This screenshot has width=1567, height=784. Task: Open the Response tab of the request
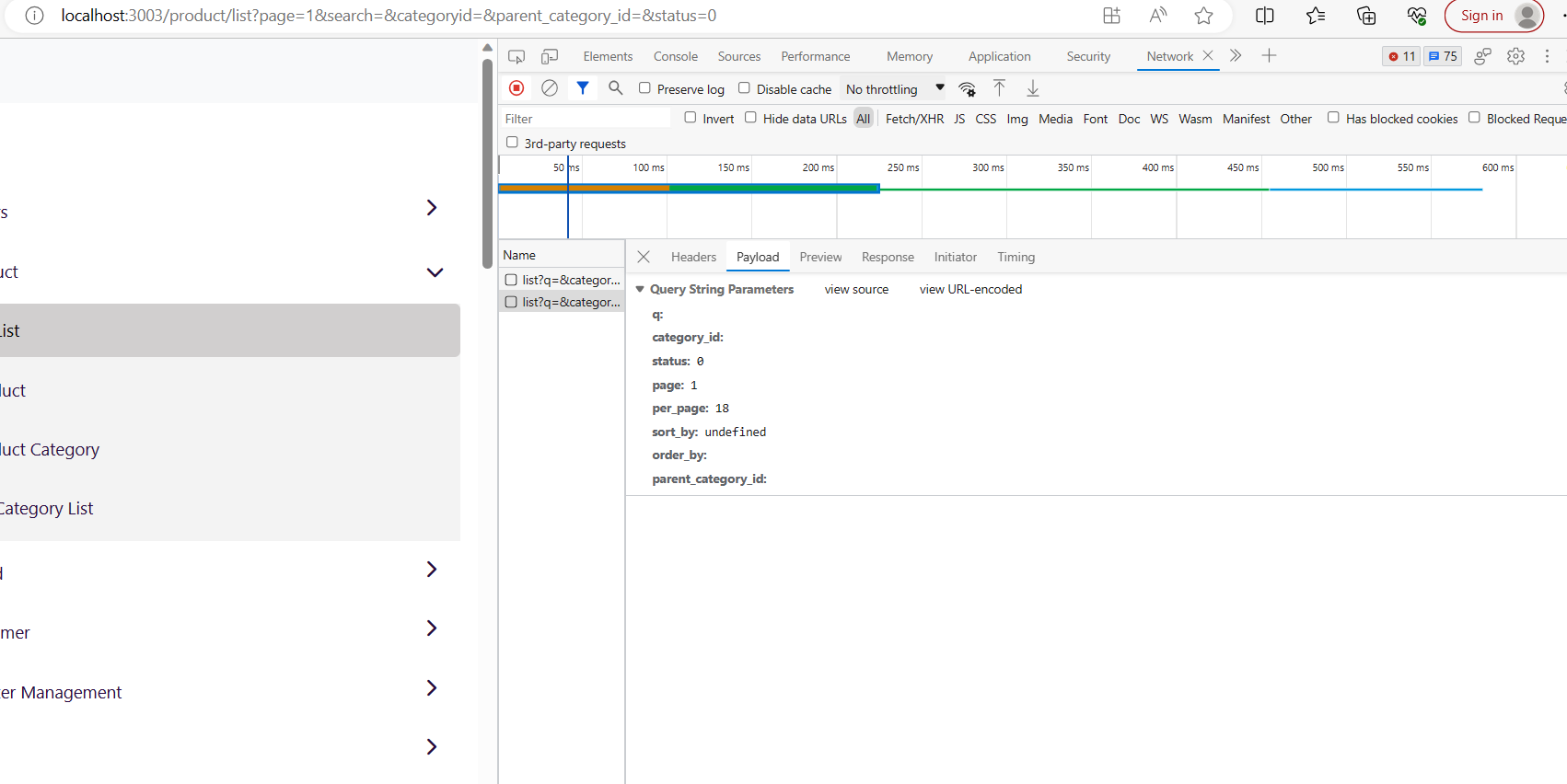pos(888,257)
